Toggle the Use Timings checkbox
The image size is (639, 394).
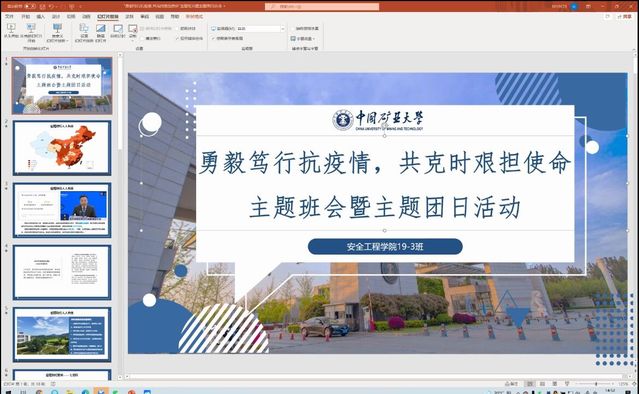click(178, 38)
